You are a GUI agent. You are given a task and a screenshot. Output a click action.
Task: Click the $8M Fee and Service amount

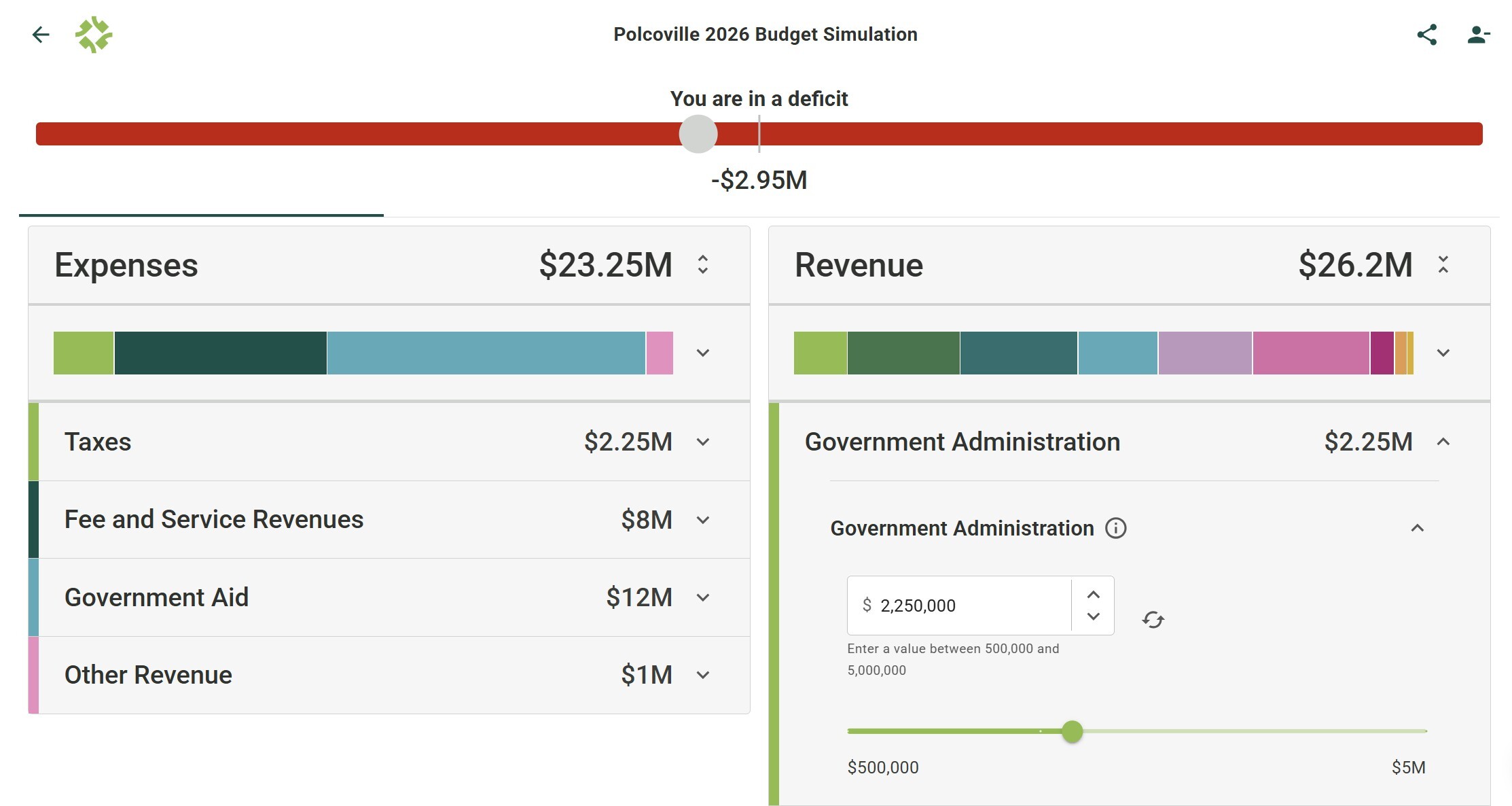[647, 520]
